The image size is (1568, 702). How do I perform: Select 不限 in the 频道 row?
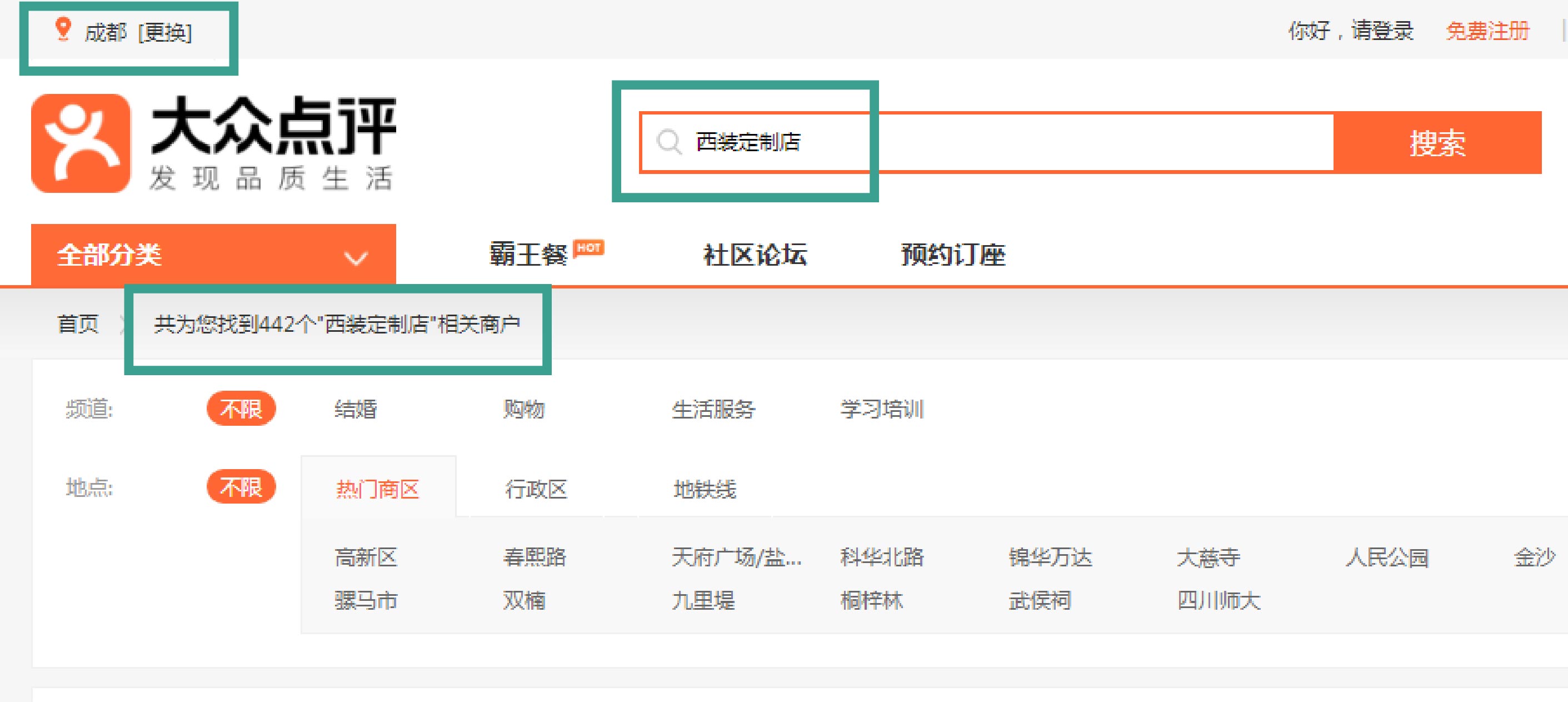point(241,409)
